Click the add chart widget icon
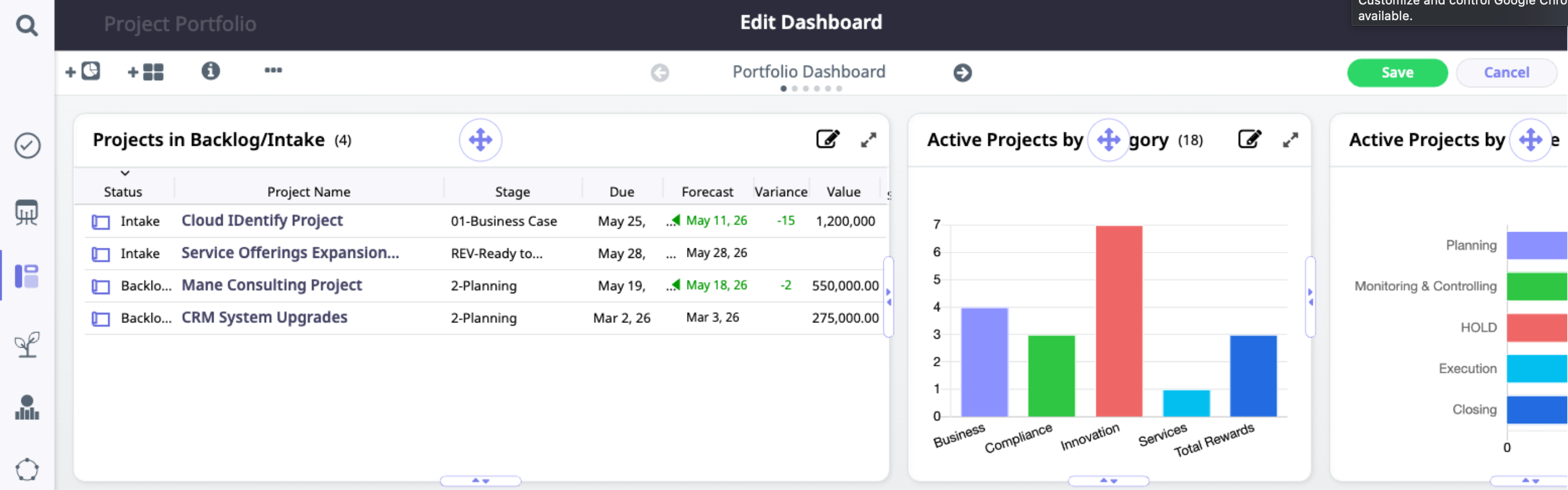This screenshot has height=490, width=1568. pyautogui.click(x=83, y=72)
